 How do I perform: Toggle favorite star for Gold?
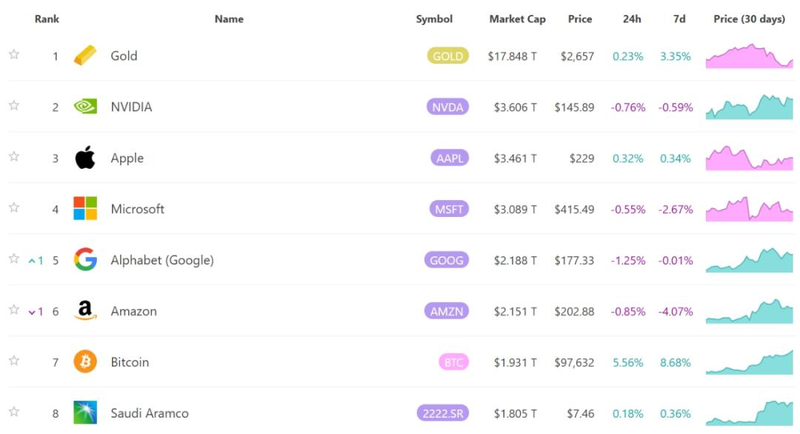click(14, 55)
